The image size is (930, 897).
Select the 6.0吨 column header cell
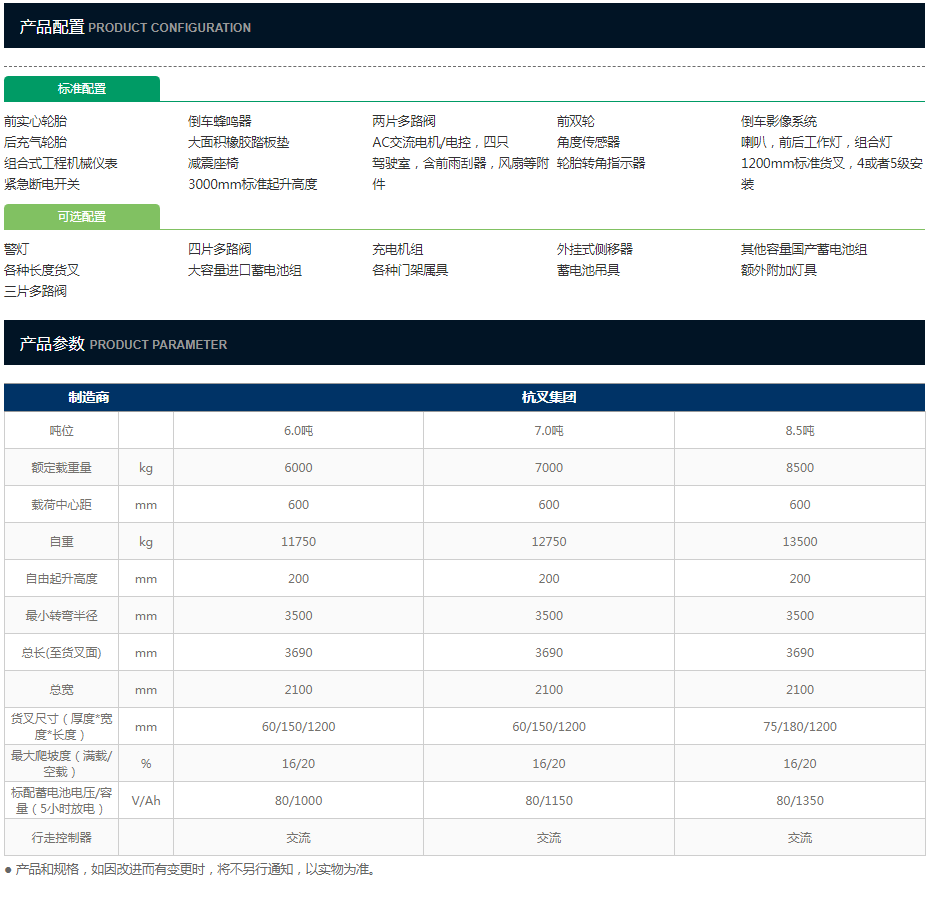pyautogui.click(x=298, y=431)
